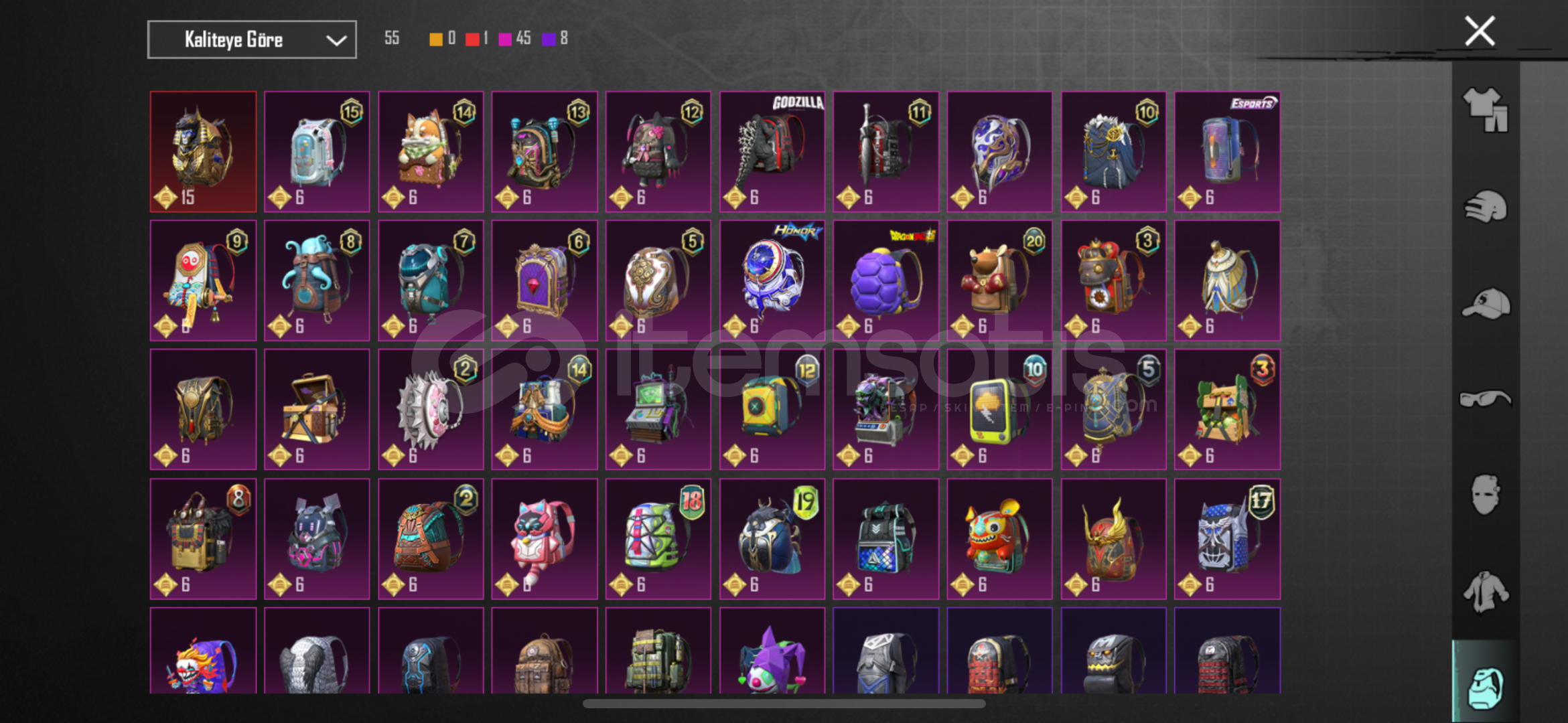Screen dimensions: 1568x723
Task: Select the helmet category icon
Action: [1486, 207]
